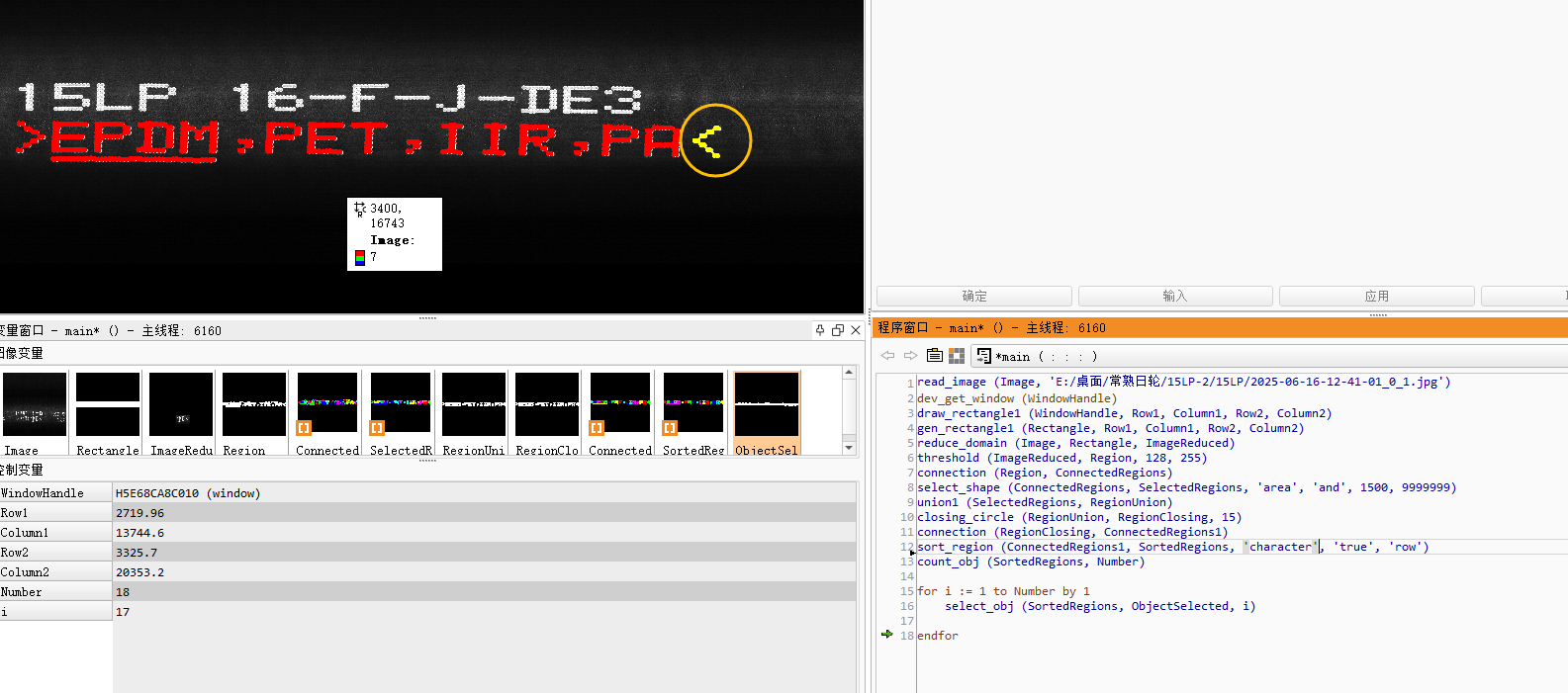Open the clipboard-style procedure icon in program toolbar
Screen dimensions: 1568x693
[935, 356]
